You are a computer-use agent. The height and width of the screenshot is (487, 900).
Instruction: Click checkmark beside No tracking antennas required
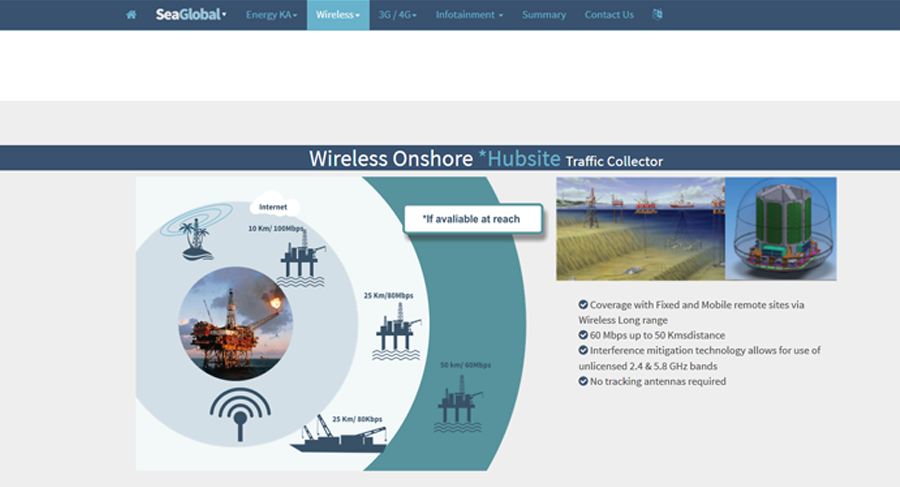583,381
